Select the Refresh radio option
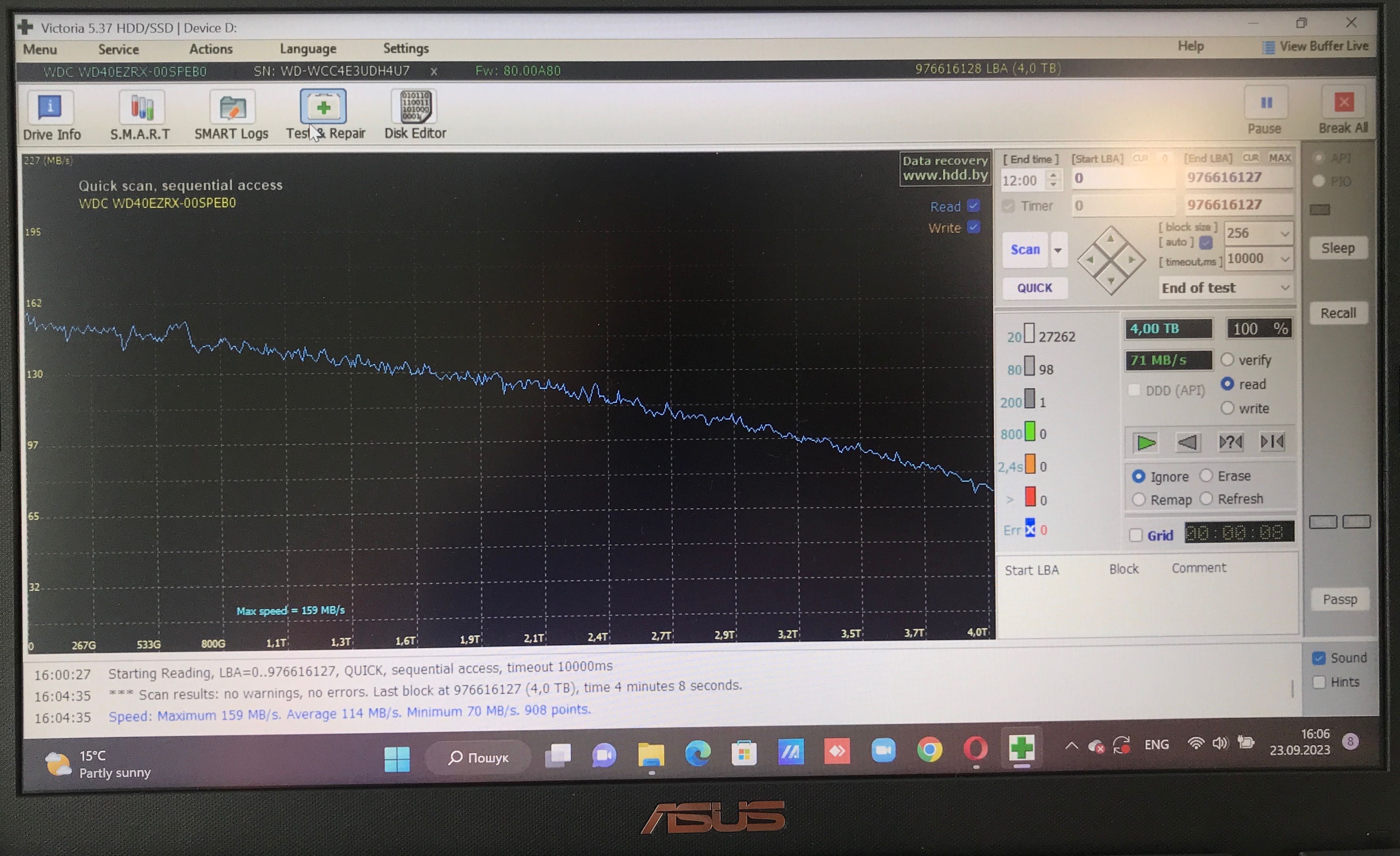 pyautogui.click(x=1206, y=498)
